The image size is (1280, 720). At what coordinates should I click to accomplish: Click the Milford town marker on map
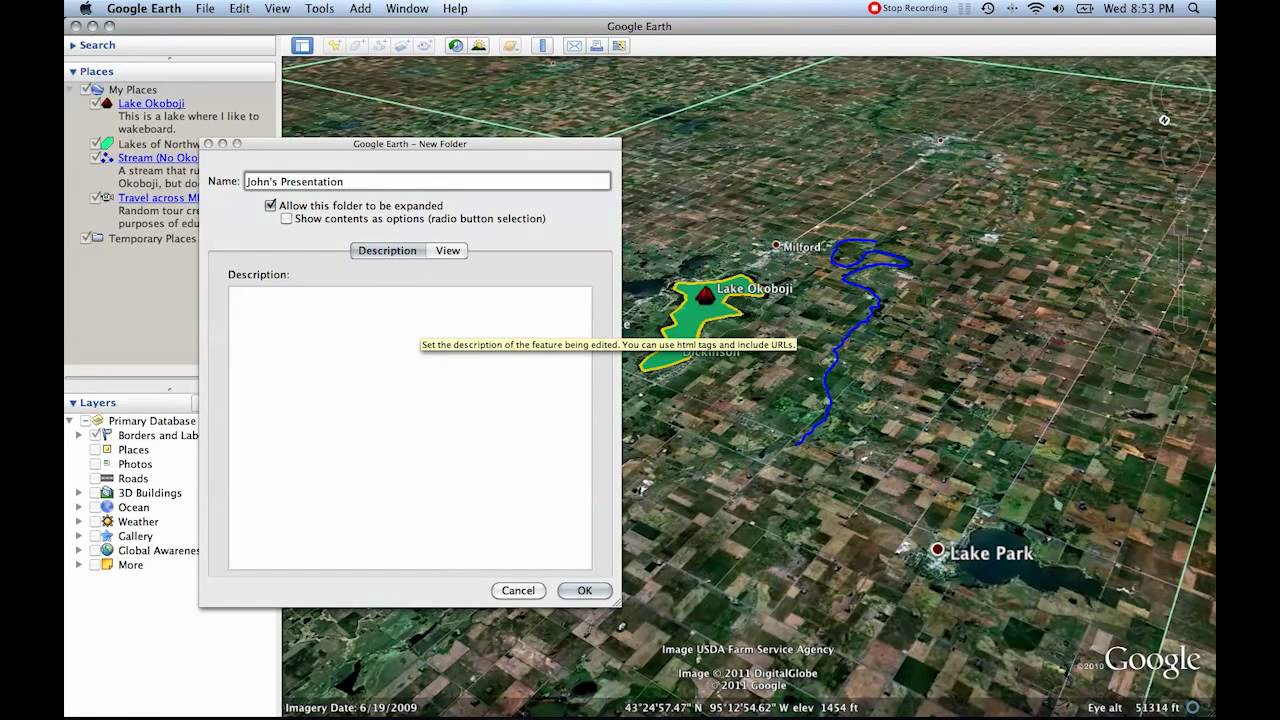tap(776, 245)
